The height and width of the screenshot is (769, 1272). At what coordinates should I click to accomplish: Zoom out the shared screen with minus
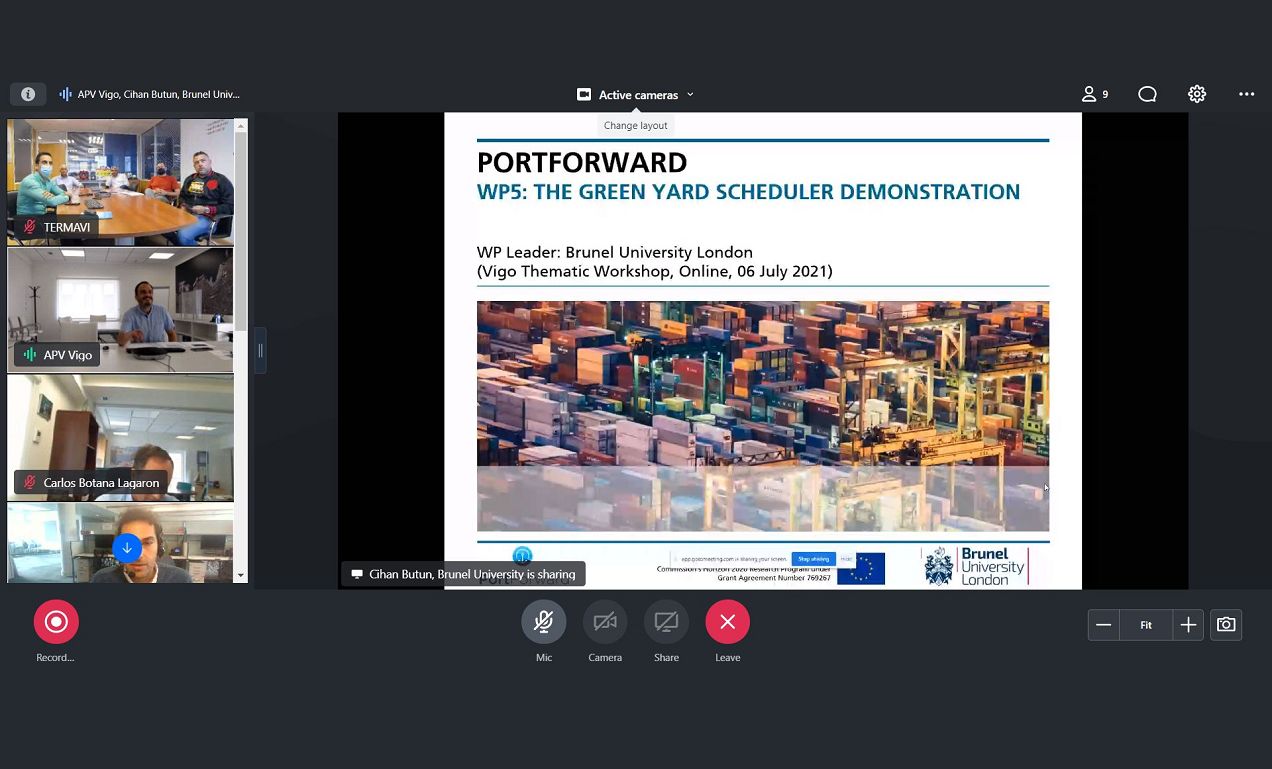click(1104, 625)
